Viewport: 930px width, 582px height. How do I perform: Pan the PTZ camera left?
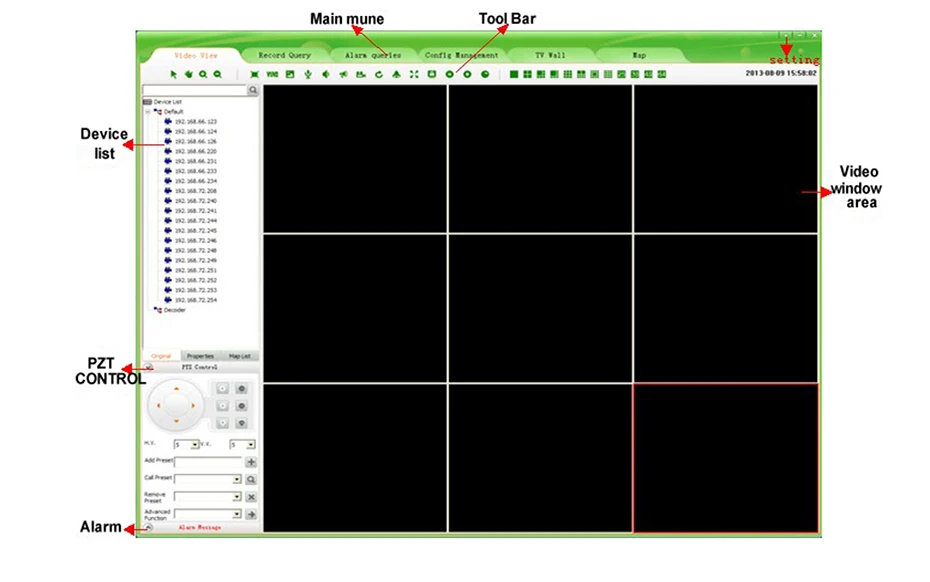[158, 405]
